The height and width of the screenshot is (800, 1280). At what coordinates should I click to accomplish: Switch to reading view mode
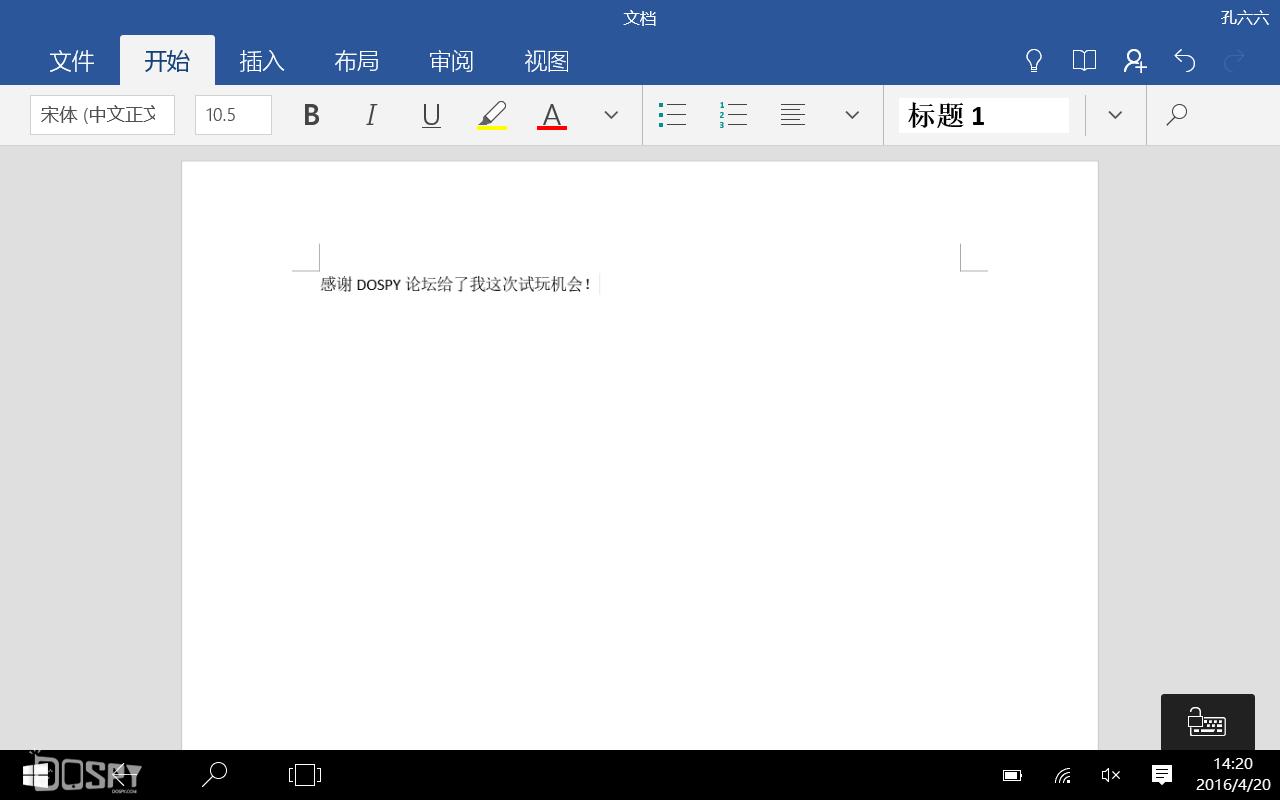(1084, 61)
